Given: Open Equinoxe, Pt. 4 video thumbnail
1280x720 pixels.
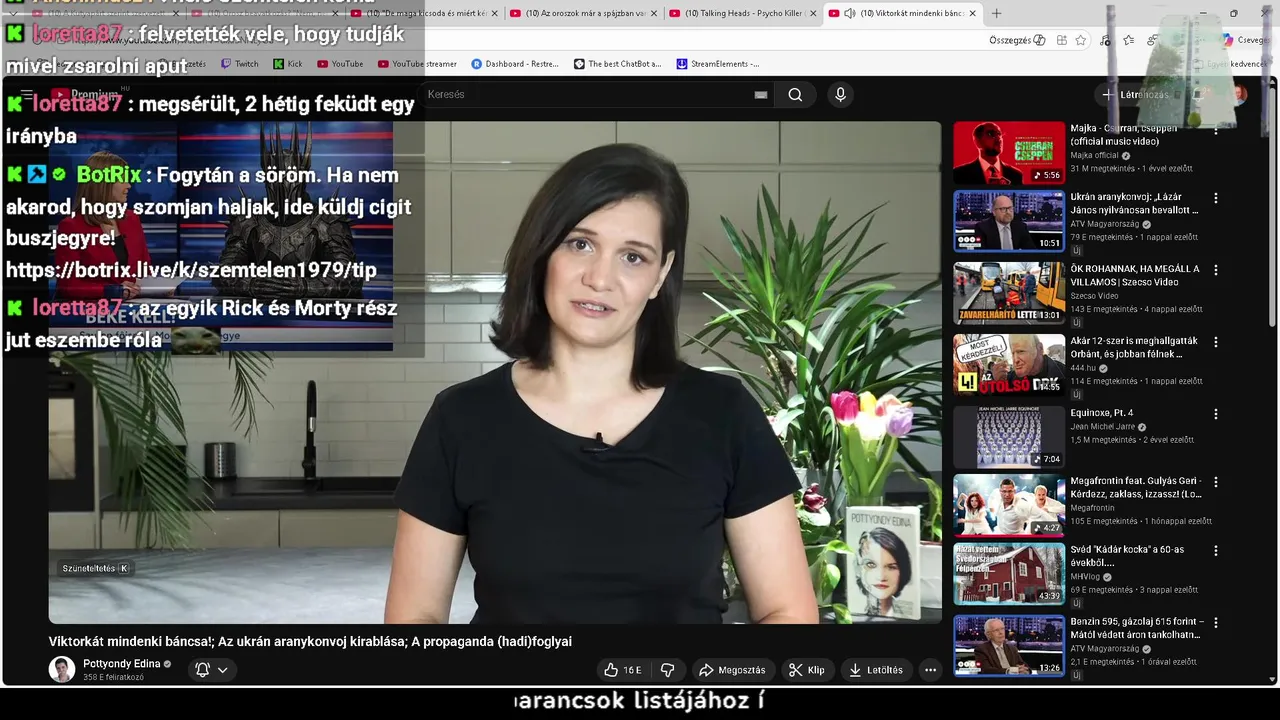Looking at the screenshot, I should (x=1009, y=437).
